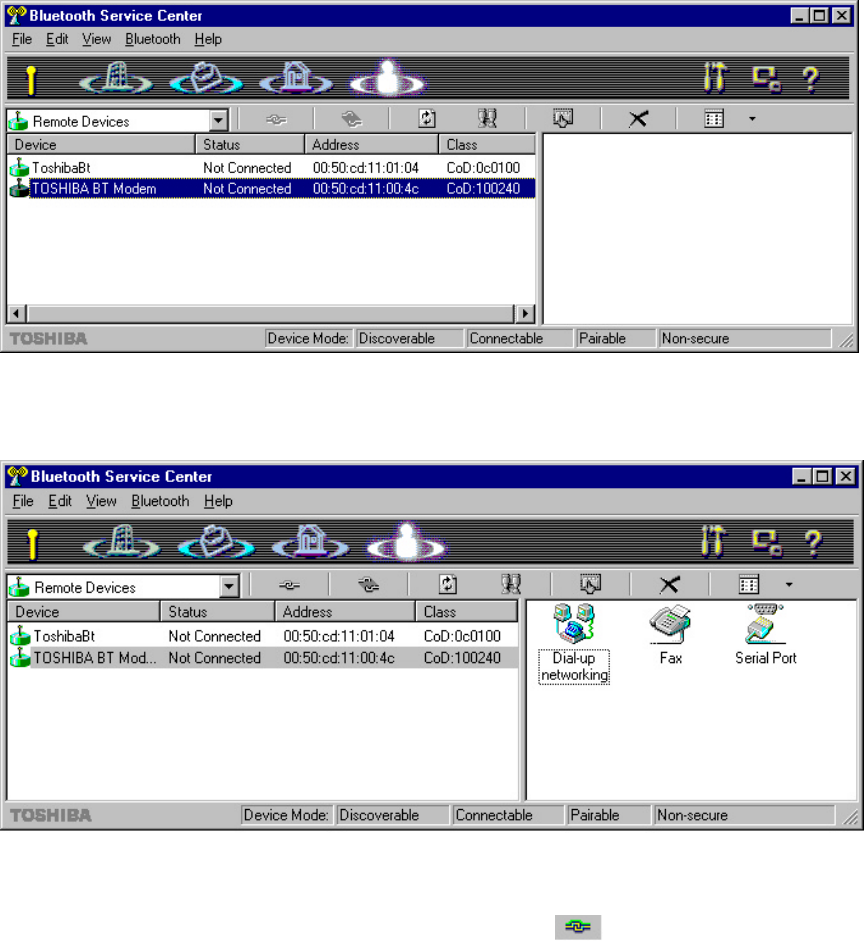Click scrollbar left arrow in upper device list
The width and height of the screenshot is (864, 941).
pos(17,313)
